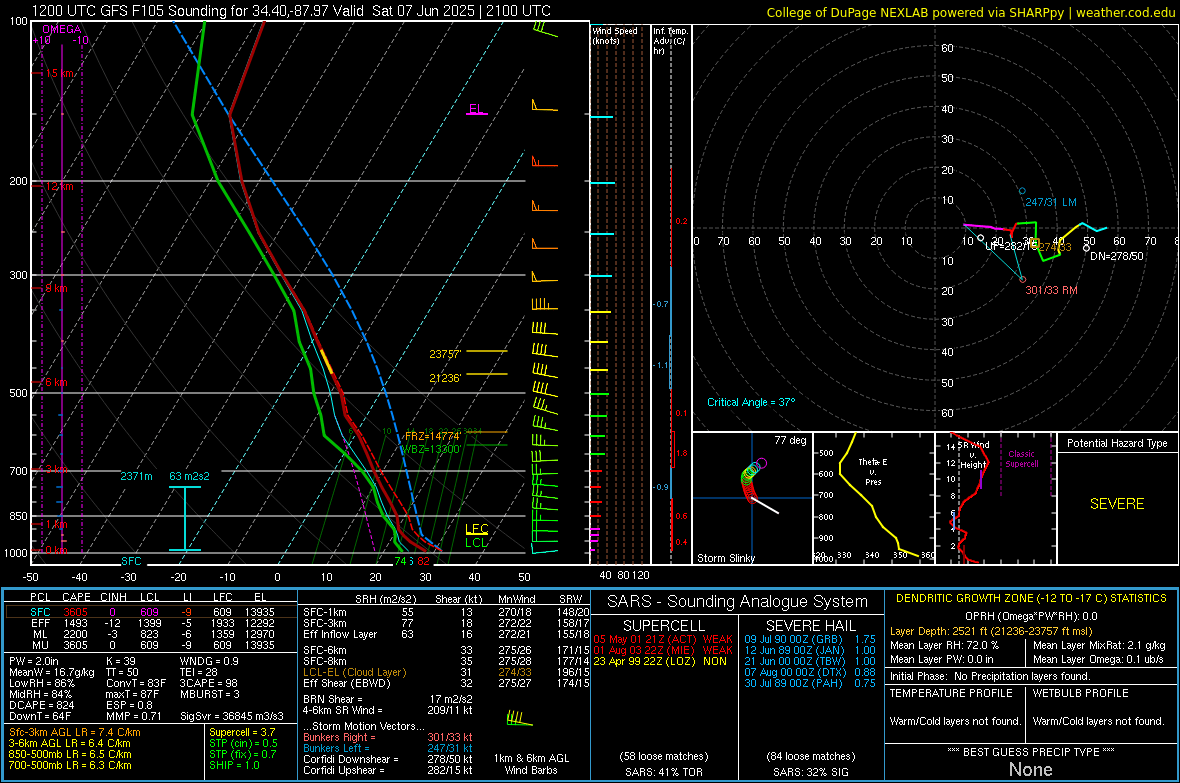Click the BRN Shear value line

tap(388, 699)
